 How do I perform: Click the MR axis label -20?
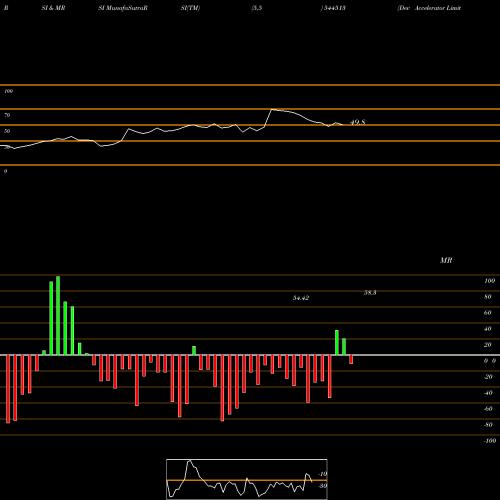(488, 377)
